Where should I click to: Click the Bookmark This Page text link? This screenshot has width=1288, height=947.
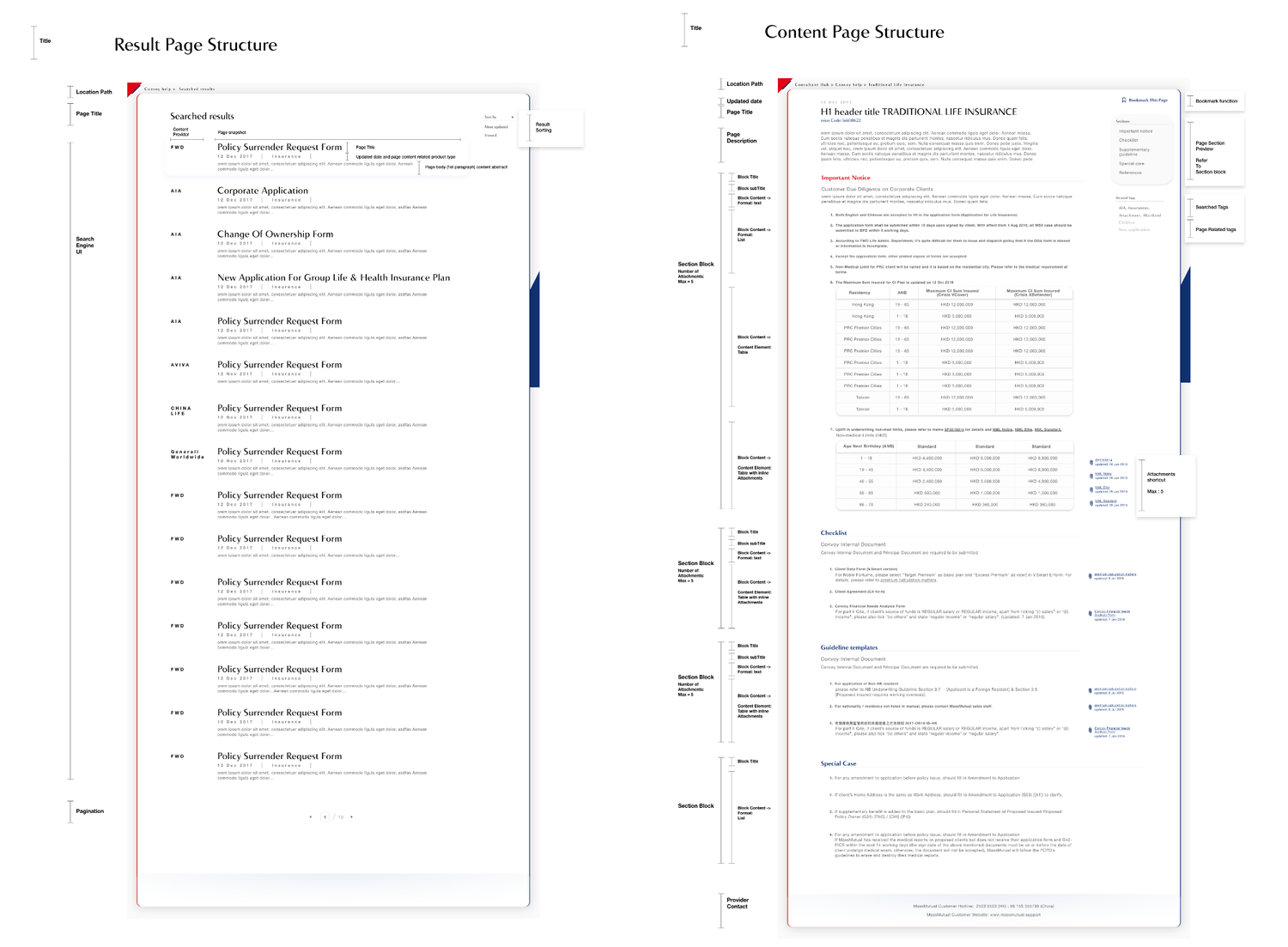click(1148, 100)
